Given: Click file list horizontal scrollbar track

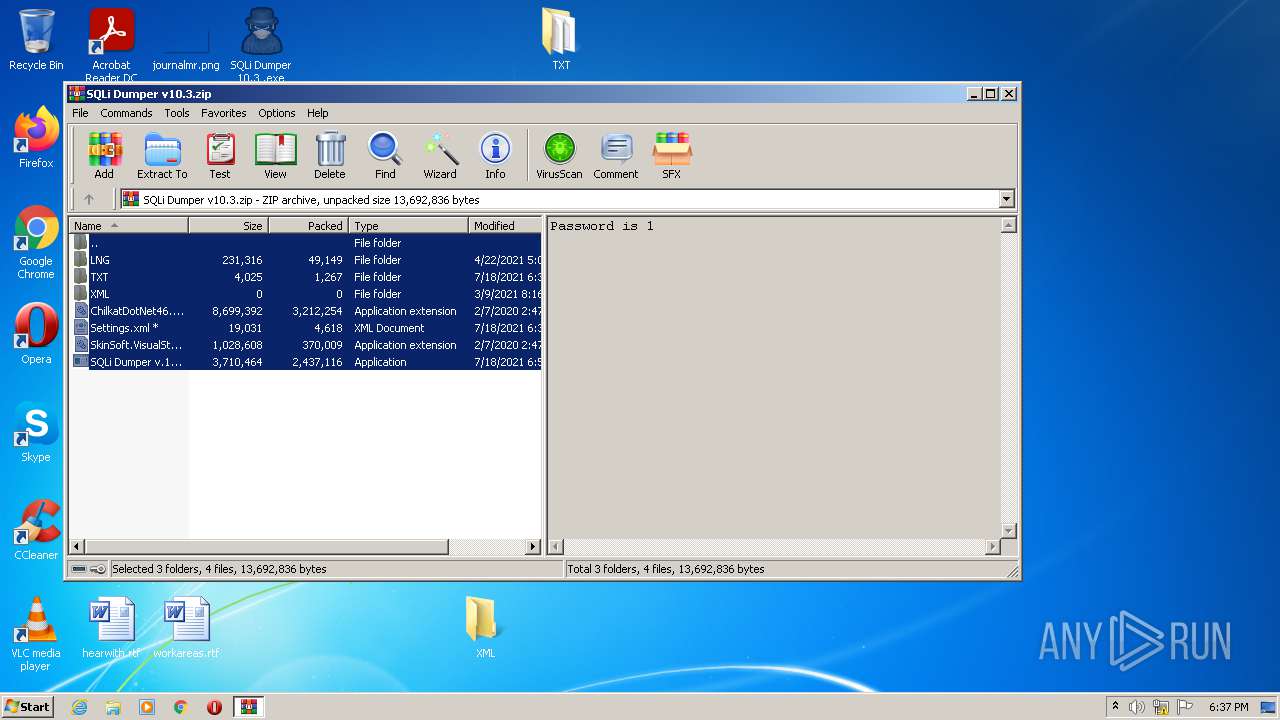Looking at the screenshot, I should click(486, 547).
